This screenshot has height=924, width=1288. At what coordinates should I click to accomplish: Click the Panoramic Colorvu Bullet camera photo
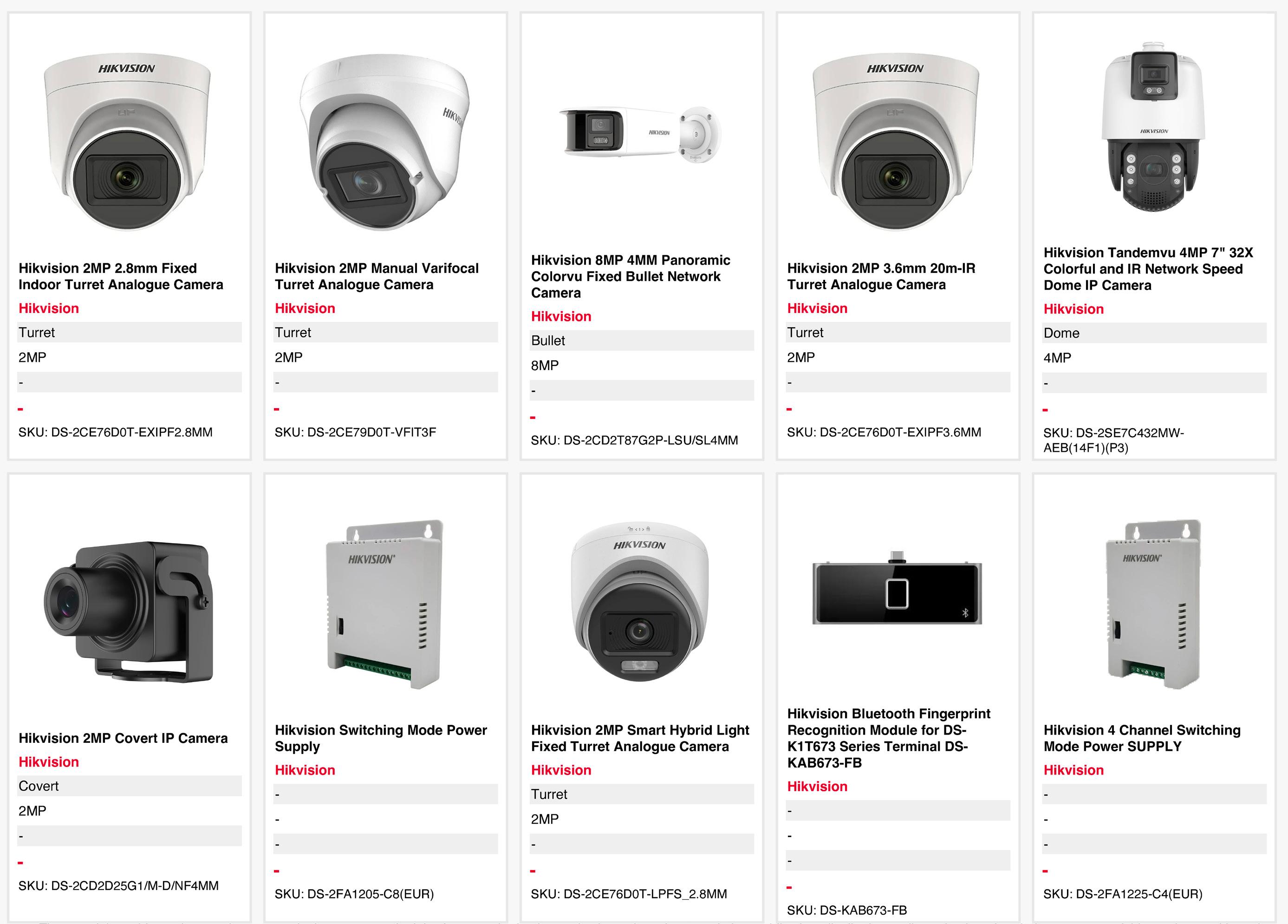point(640,134)
